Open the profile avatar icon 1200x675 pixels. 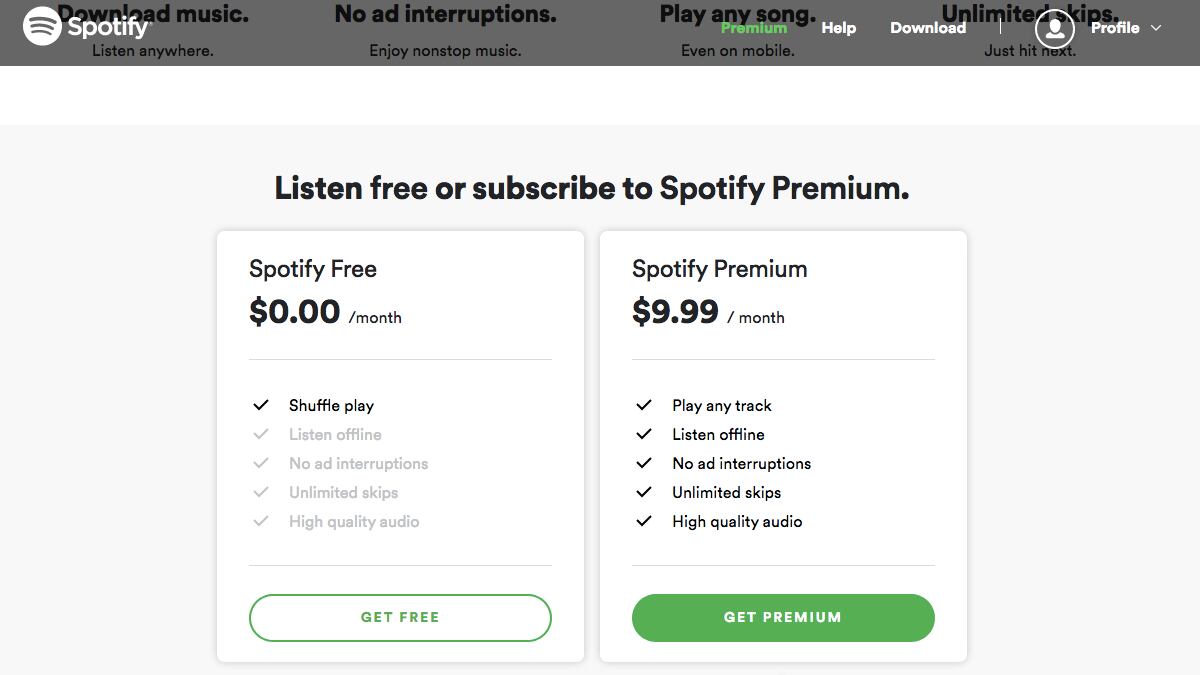coord(1054,28)
